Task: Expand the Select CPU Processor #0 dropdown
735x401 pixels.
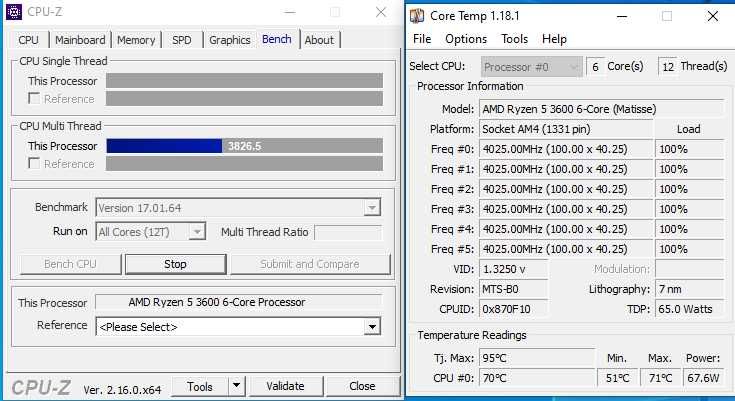Action: point(532,67)
